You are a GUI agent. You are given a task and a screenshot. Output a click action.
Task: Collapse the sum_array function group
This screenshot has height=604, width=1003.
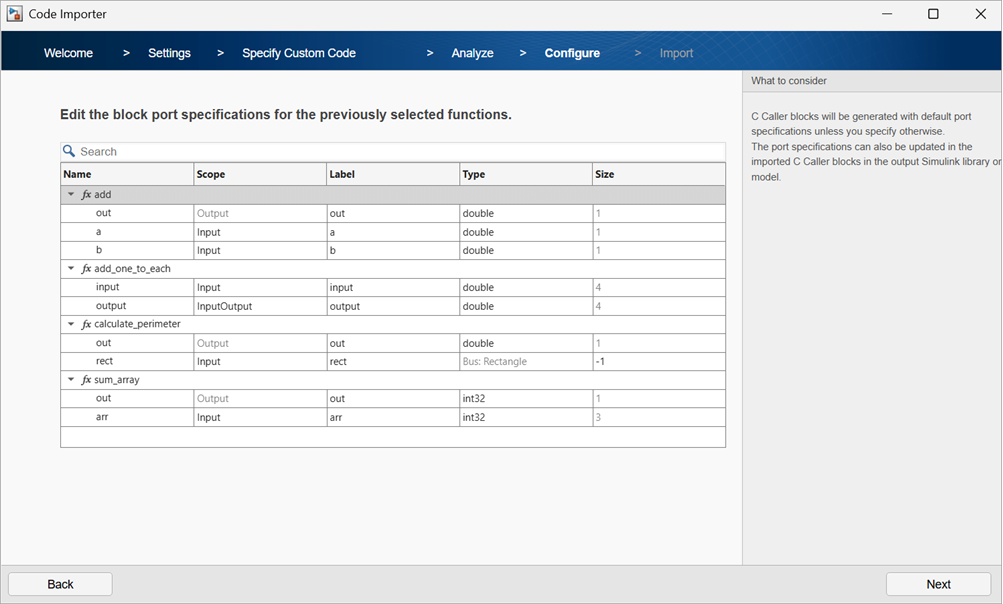pos(70,380)
